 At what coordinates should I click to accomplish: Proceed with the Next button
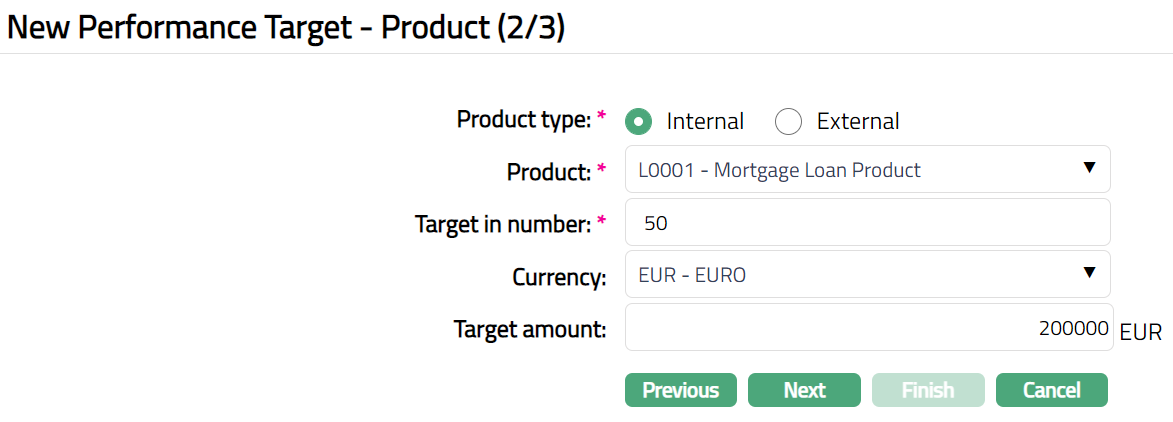click(804, 390)
